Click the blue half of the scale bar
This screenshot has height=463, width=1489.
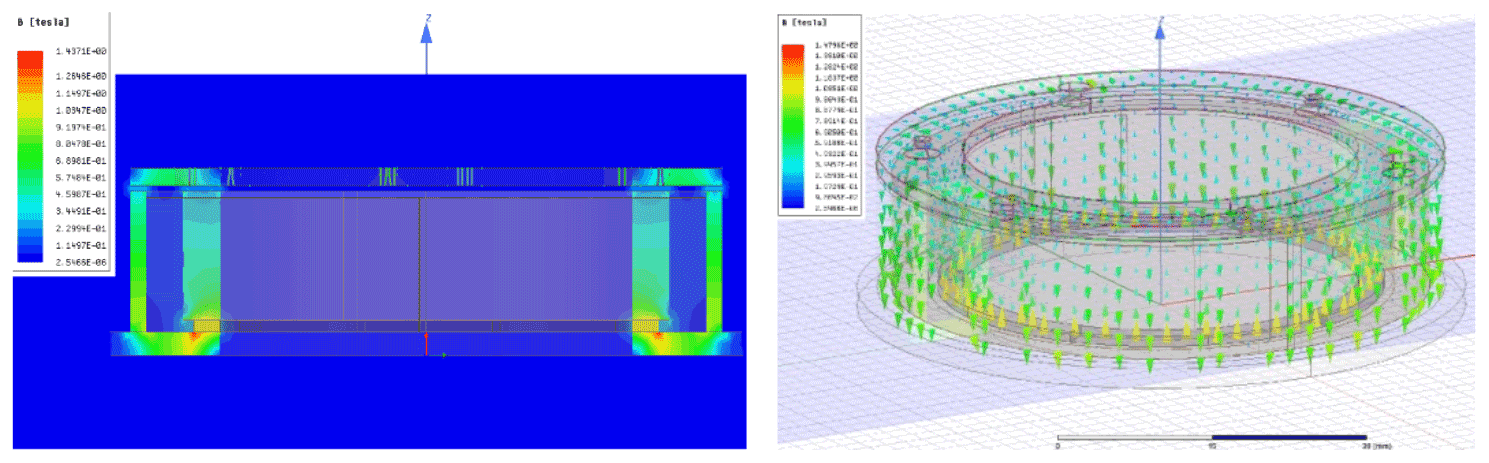tap(1288, 437)
